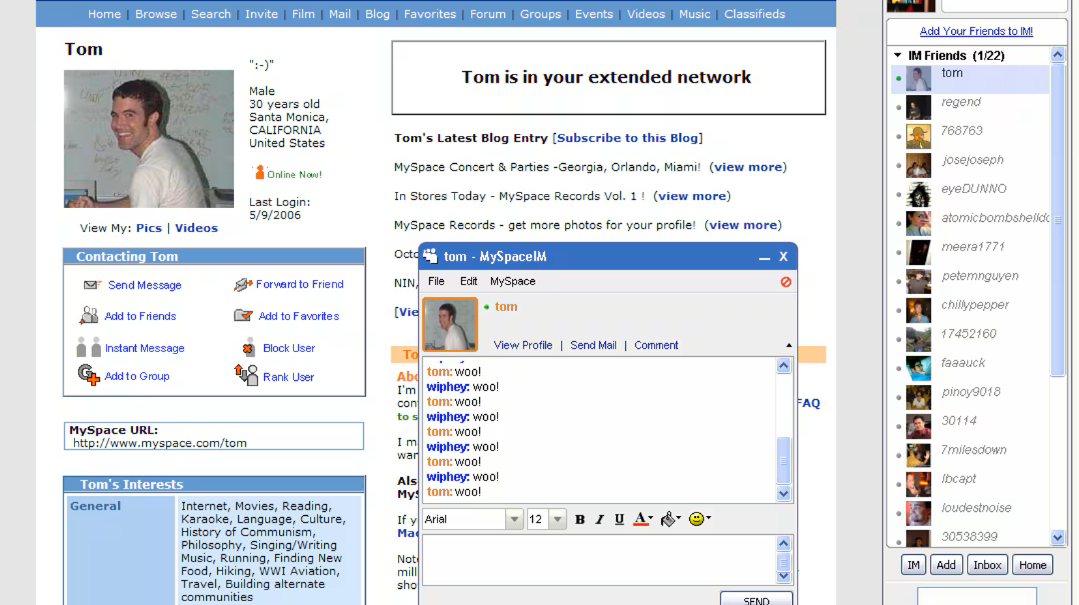Click the Forward to Friend icon
This screenshot has width=1079, height=605.
pos(242,284)
